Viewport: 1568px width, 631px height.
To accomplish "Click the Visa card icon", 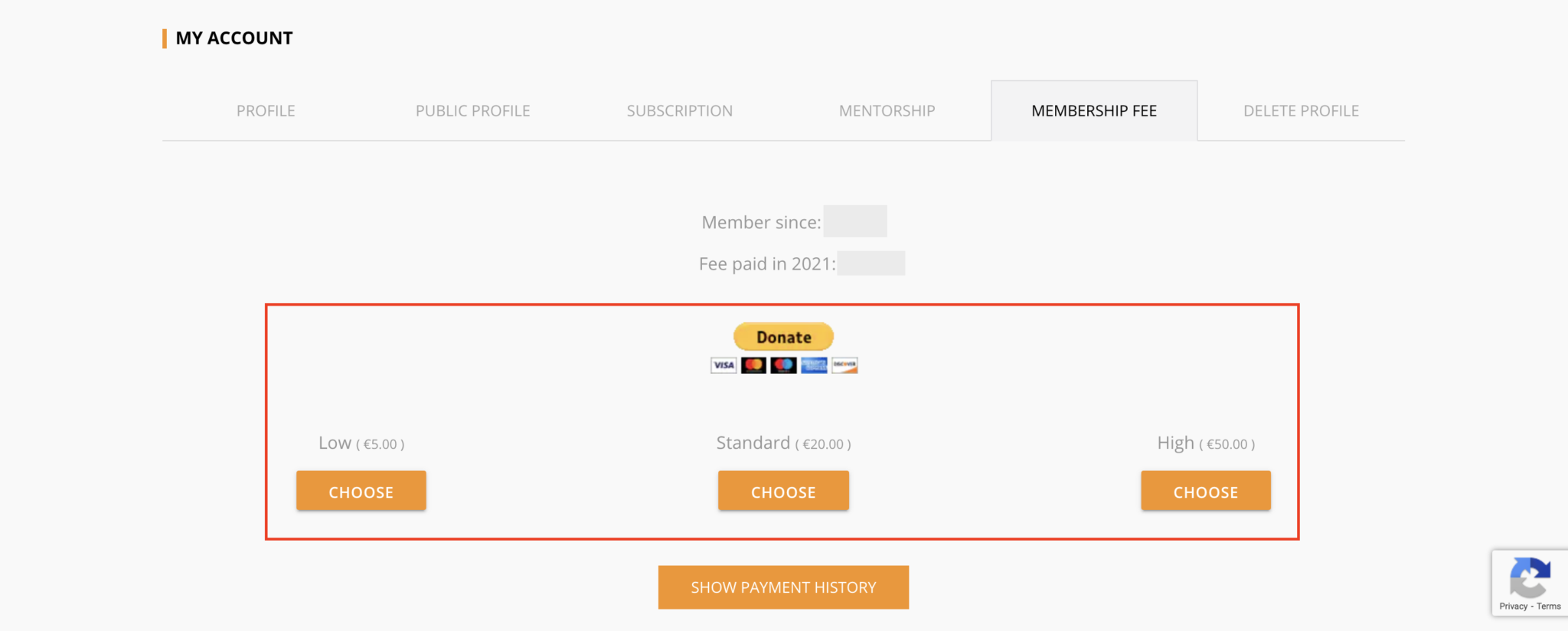I will click(x=723, y=365).
